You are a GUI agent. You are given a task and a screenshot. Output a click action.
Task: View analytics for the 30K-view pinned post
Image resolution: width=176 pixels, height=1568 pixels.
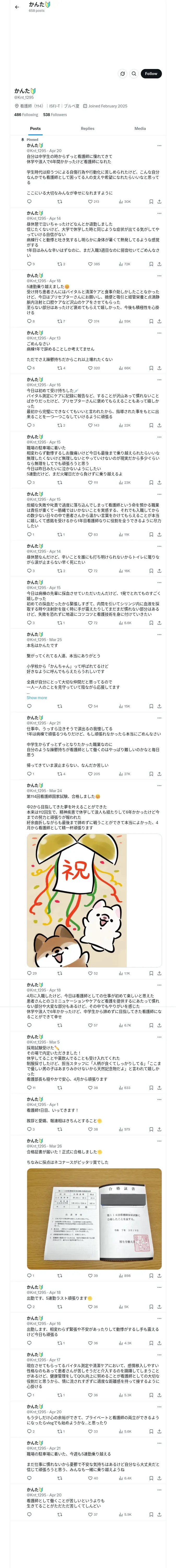pyautogui.click(x=124, y=201)
